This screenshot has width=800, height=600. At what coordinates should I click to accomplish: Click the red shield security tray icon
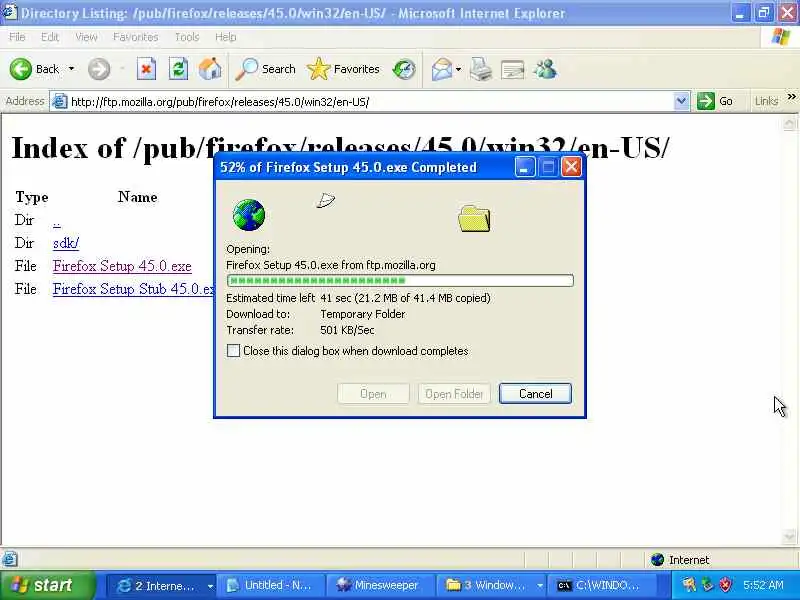(725, 585)
